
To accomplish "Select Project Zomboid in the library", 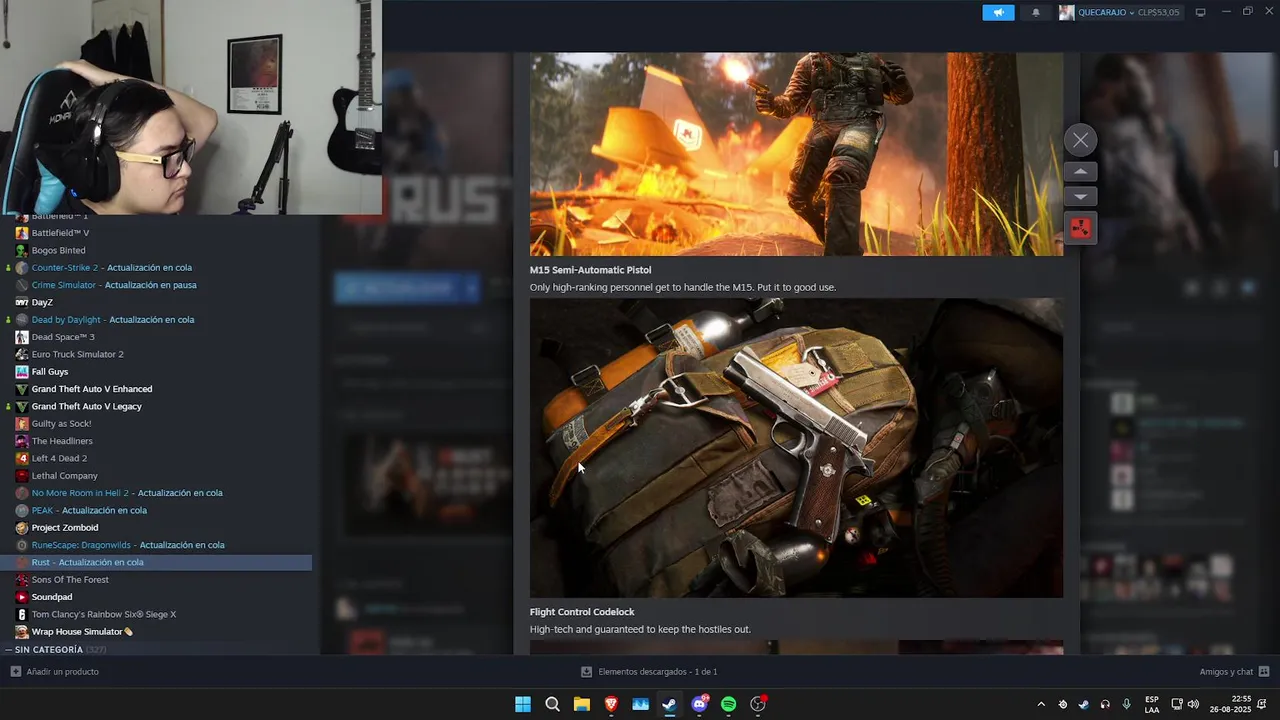I will coord(65,528).
